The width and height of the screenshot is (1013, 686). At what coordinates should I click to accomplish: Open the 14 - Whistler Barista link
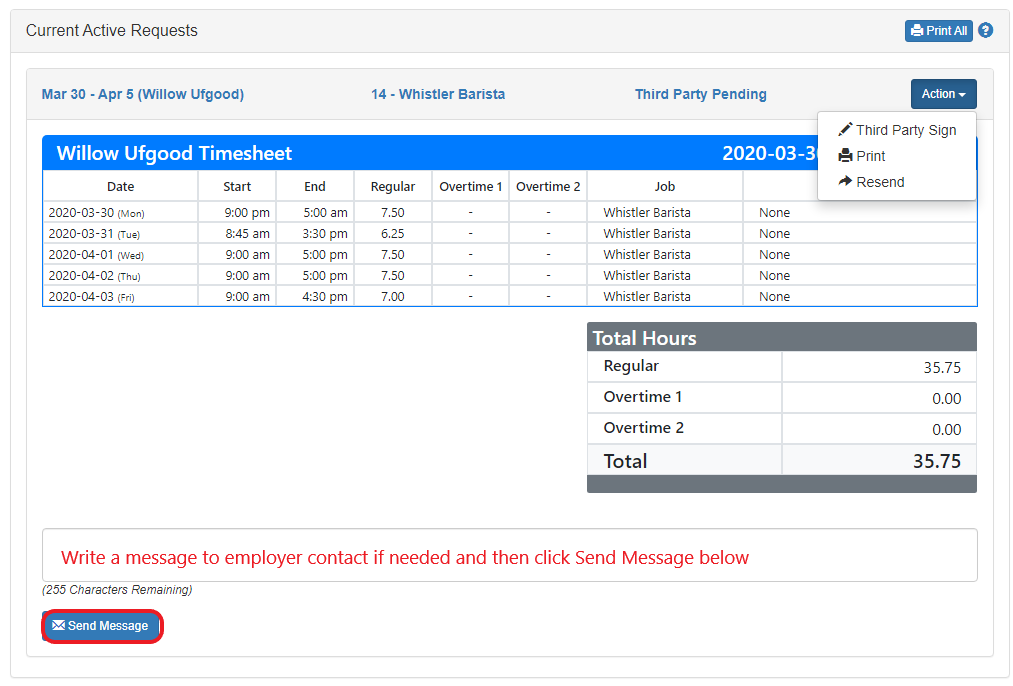coord(438,94)
